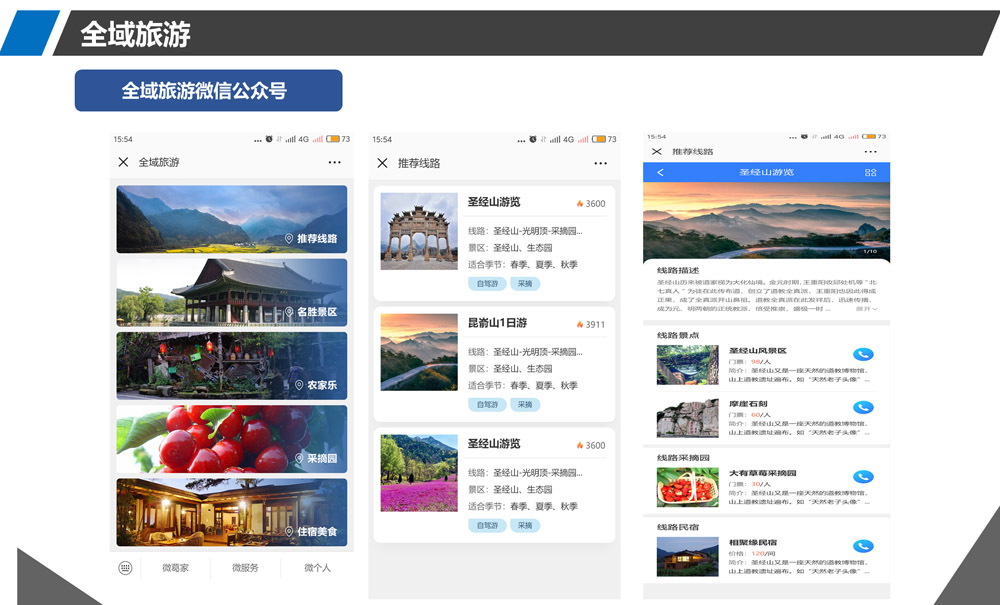1000x605 pixels.
Task: Click the 线路民宿 section heading
Action: point(678,527)
